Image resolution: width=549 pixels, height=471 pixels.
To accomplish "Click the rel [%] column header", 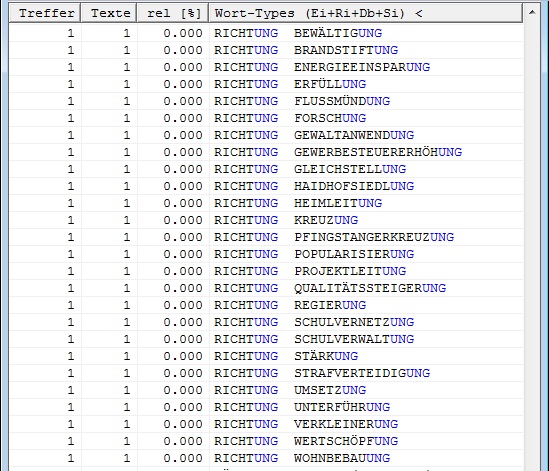I will [173, 13].
